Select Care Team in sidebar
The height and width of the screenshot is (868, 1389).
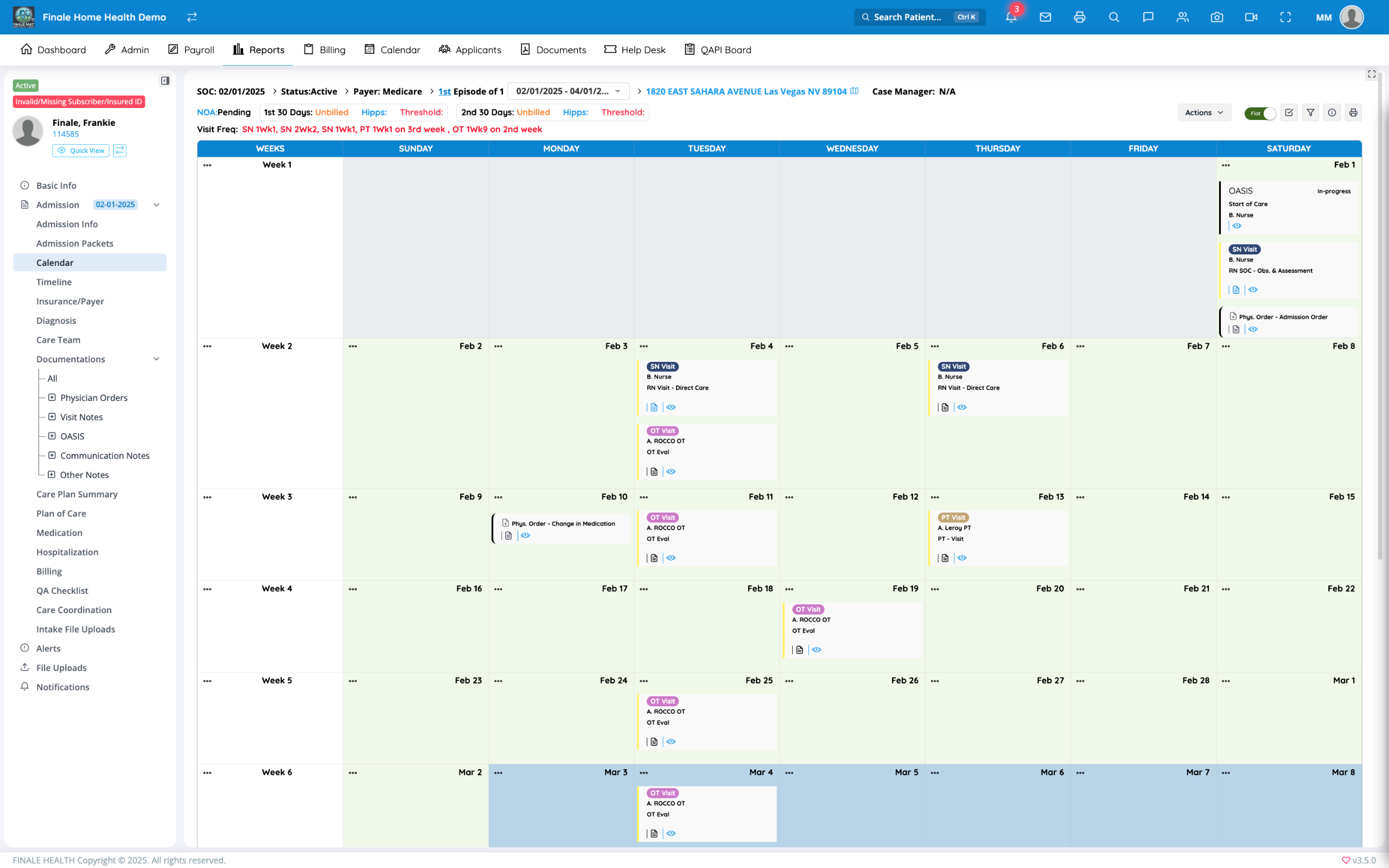click(x=58, y=340)
